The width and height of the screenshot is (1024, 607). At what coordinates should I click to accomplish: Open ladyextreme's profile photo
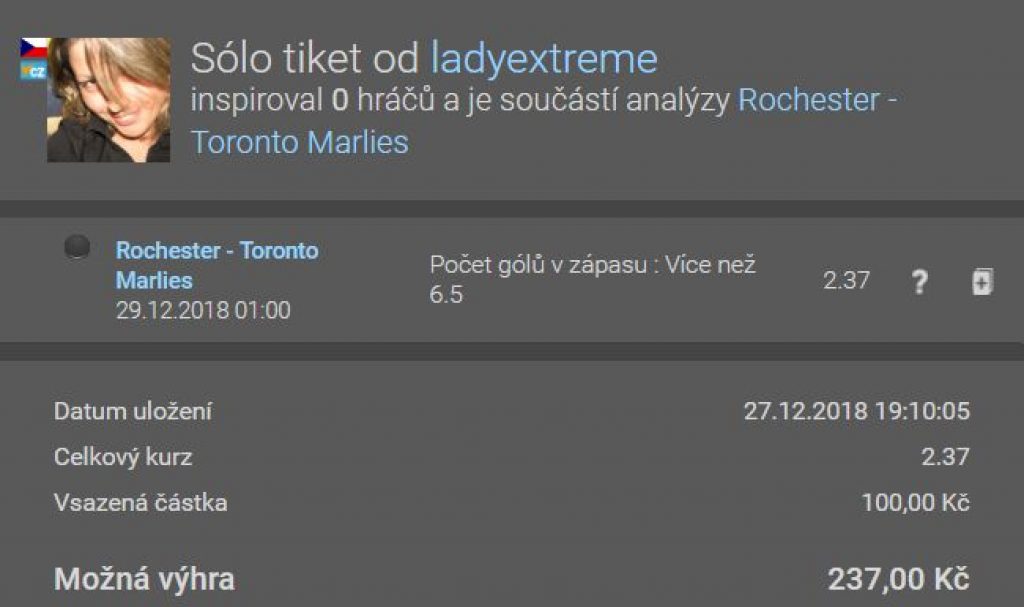tap(108, 100)
